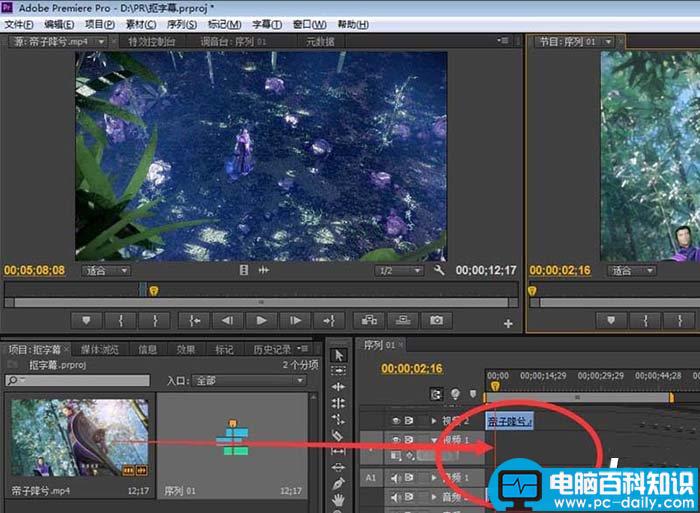Switch to 效果 tab
This screenshot has height=513, width=700.
click(x=186, y=350)
